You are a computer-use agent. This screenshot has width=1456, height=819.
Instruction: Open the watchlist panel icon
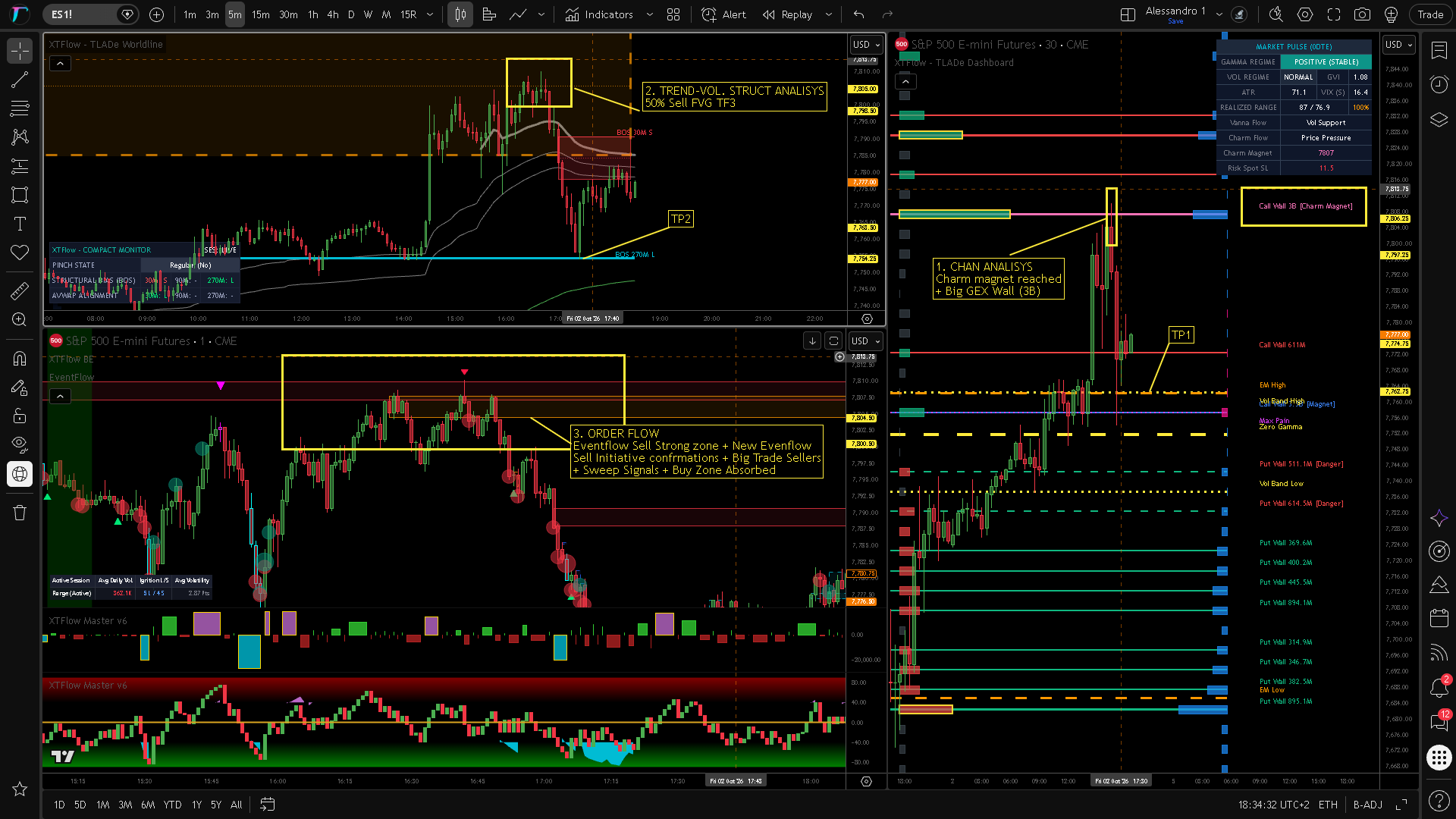pyautogui.click(x=1439, y=51)
